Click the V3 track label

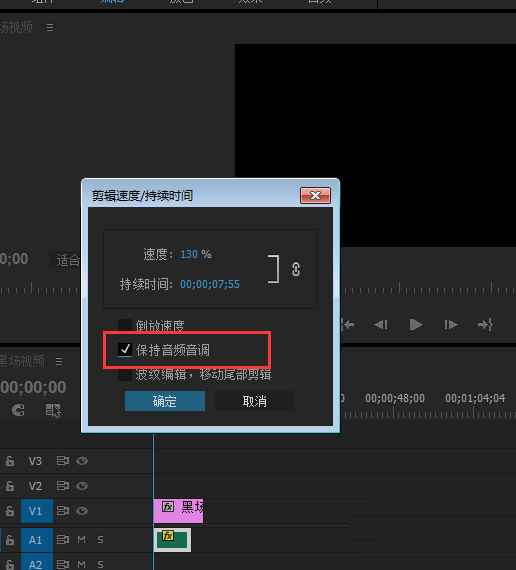click(x=35, y=461)
